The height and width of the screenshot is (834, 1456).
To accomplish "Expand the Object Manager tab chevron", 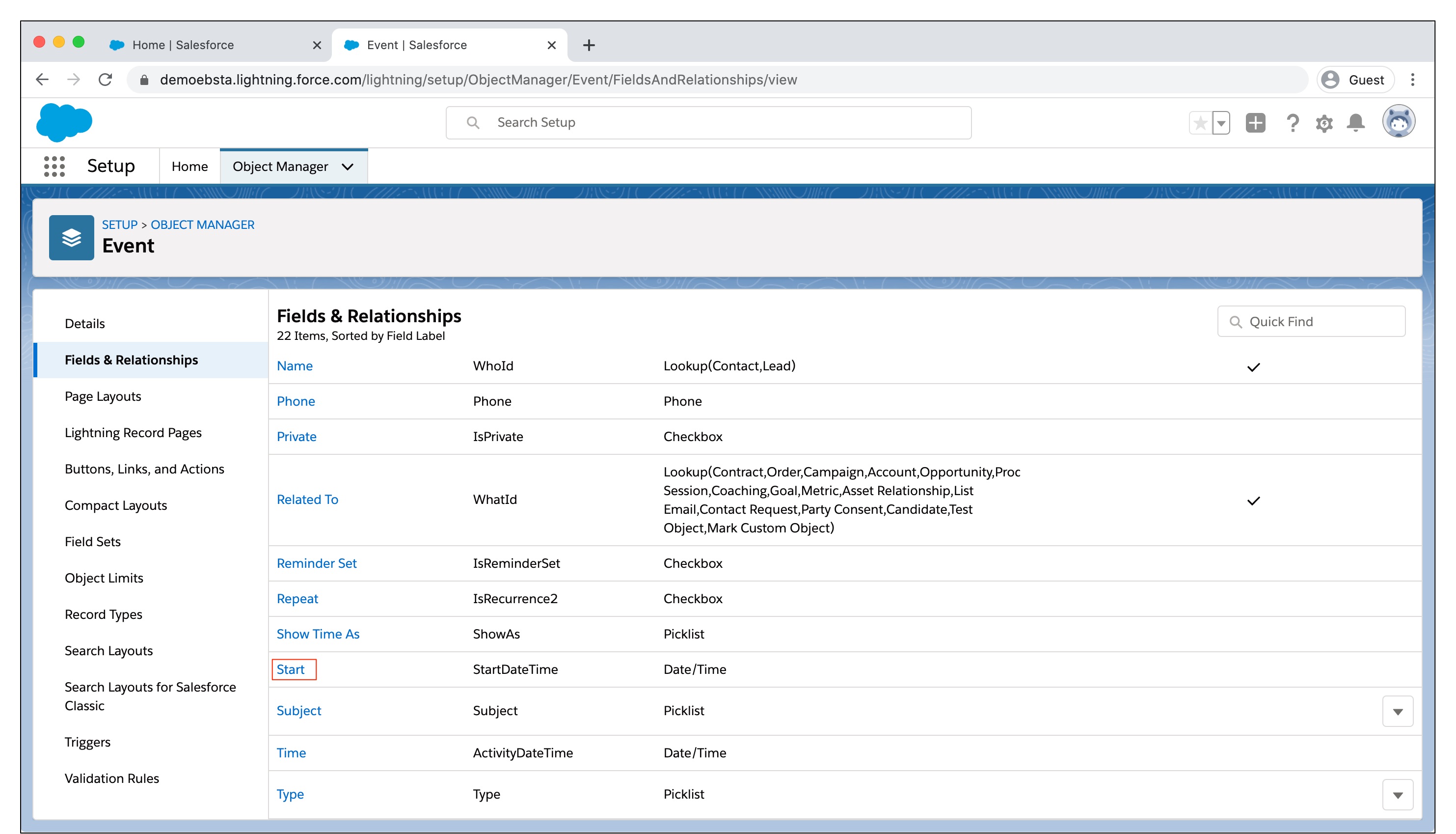I will click(348, 167).
